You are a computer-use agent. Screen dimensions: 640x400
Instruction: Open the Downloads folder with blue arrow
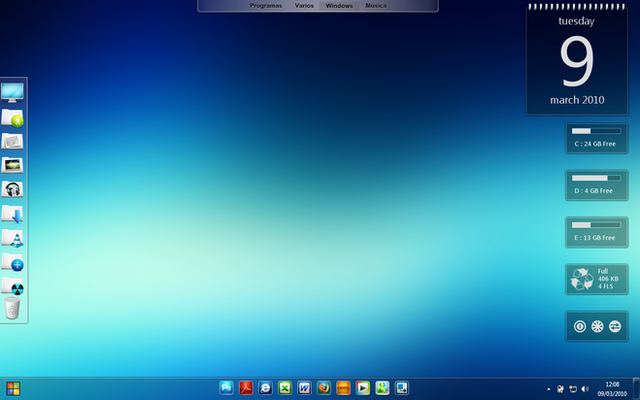[12, 213]
